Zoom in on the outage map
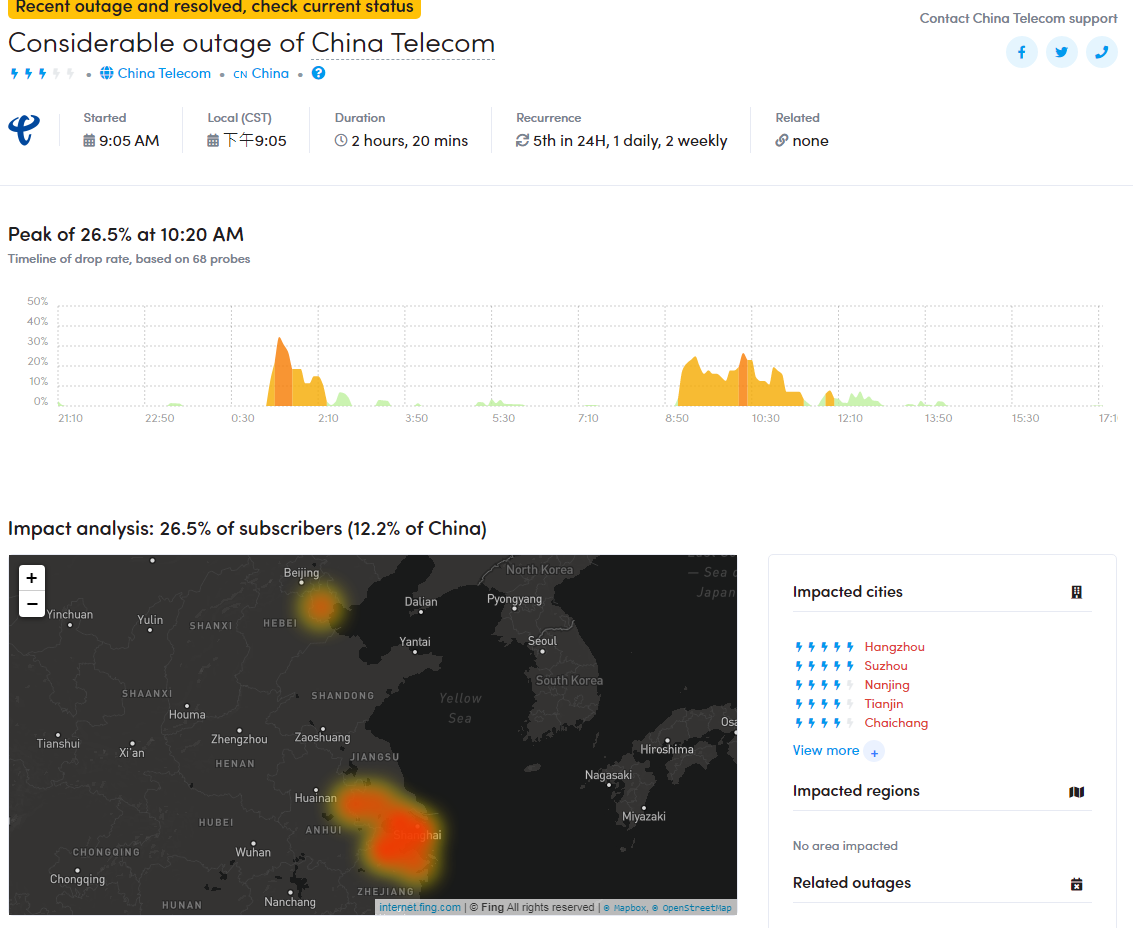This screenshot has height=928, width=1143. (x=31, y=578)
